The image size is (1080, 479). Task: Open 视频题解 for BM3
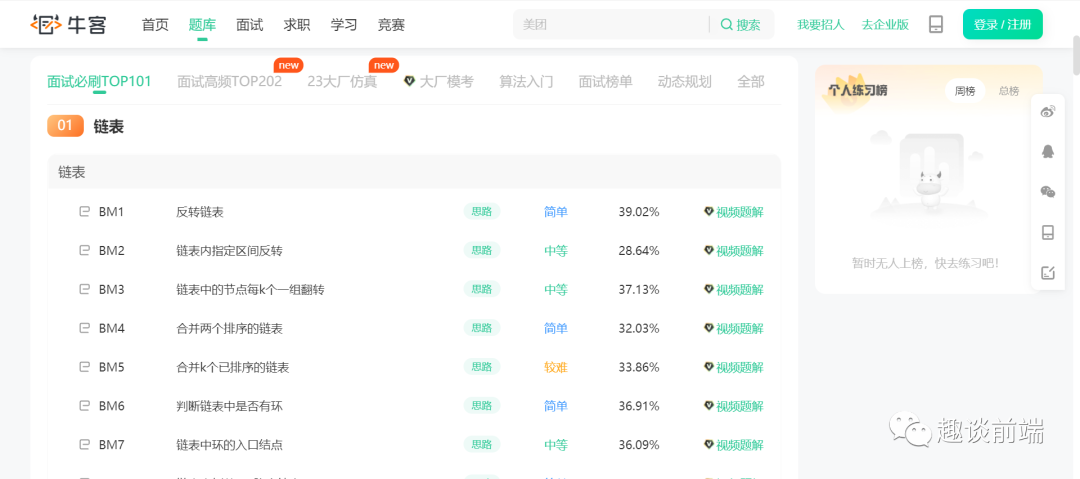pos(734,289)
